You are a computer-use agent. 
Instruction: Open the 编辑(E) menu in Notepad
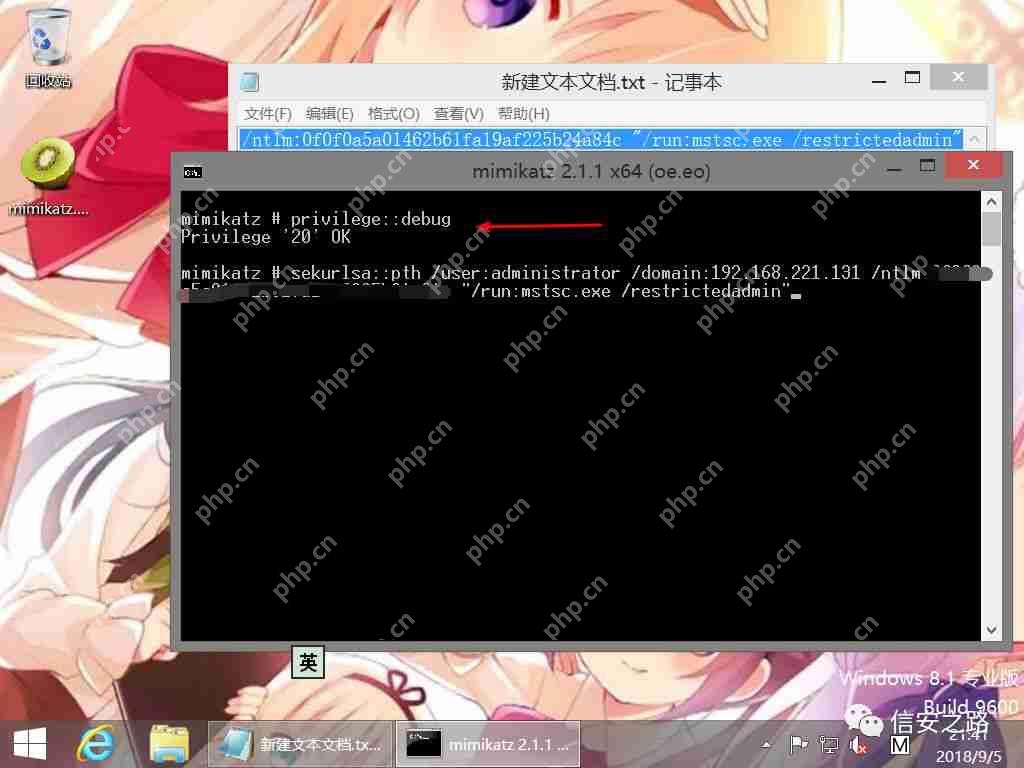(x=330, y=114)
